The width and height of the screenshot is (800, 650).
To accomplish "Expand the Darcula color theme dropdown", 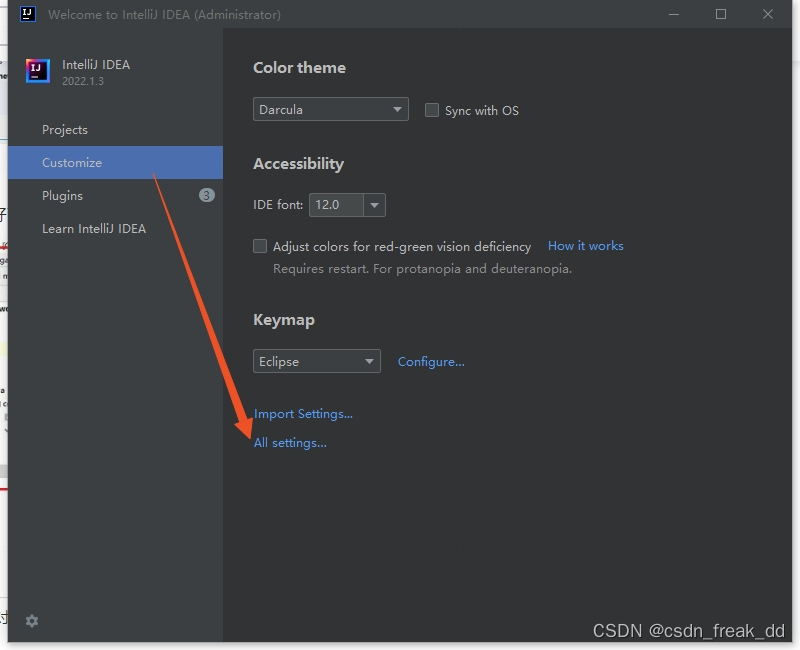I will click(x=331, y=109).
